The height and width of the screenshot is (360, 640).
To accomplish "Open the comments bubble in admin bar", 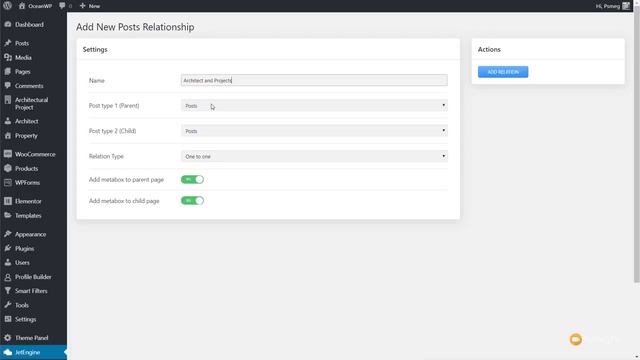I will pos(62,6).
